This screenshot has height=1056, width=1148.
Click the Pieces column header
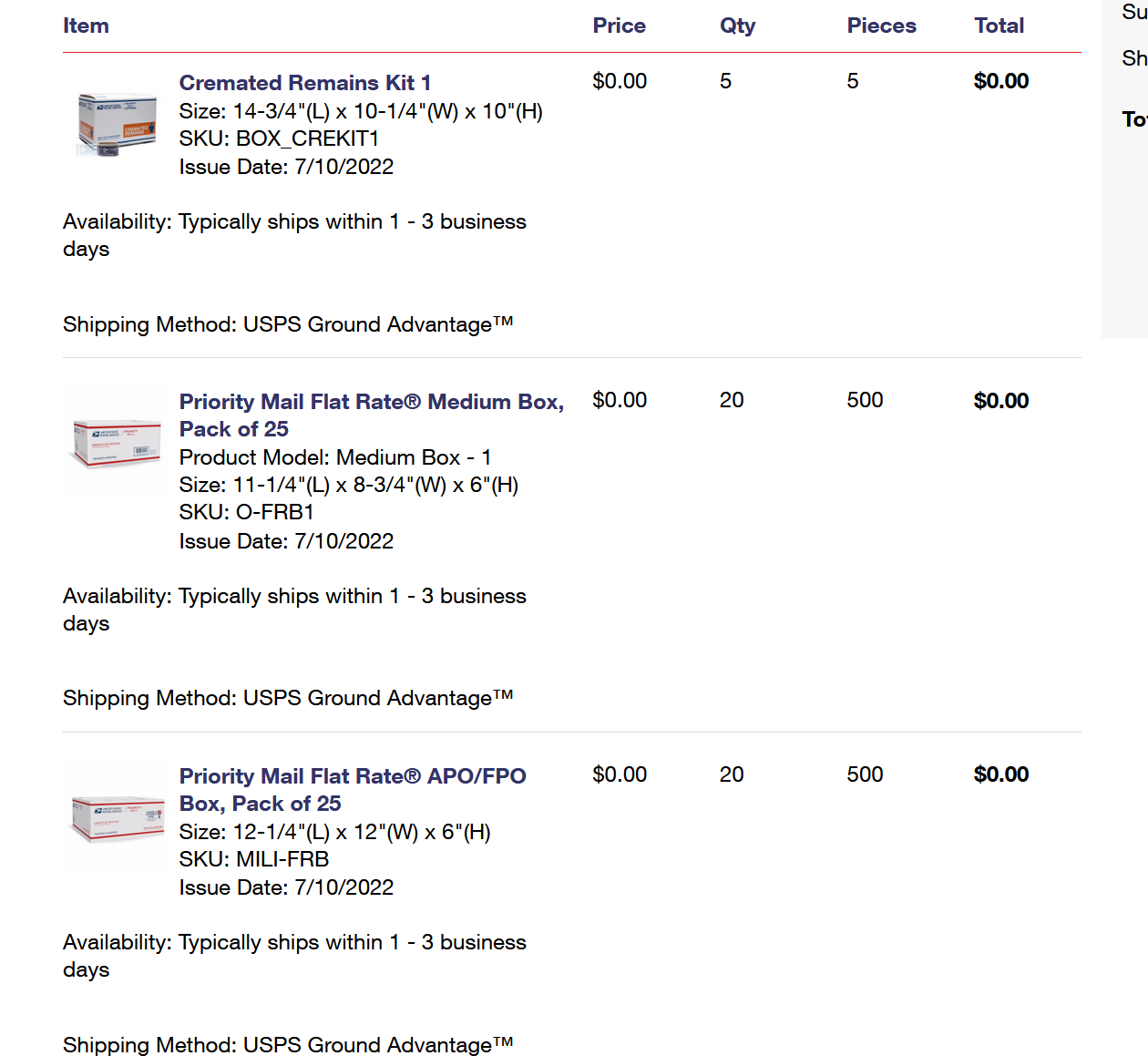click(x=881, y=26)
